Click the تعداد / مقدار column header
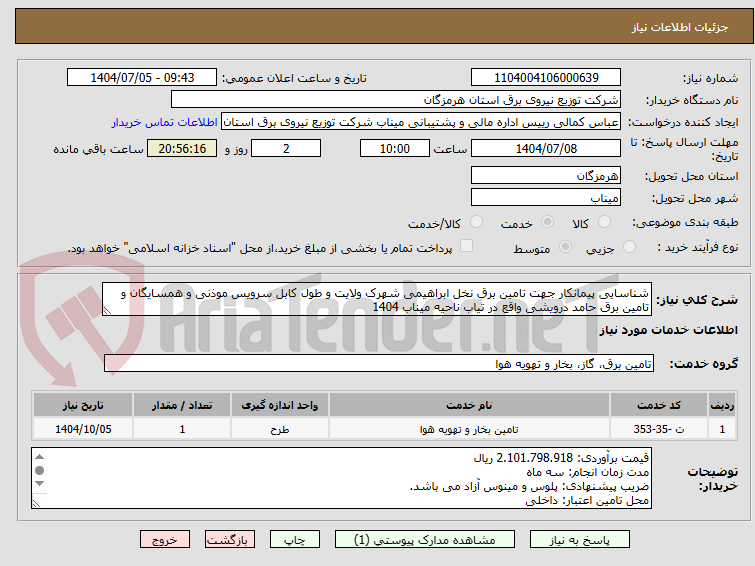The image size is (755, 566). (182, 405)
